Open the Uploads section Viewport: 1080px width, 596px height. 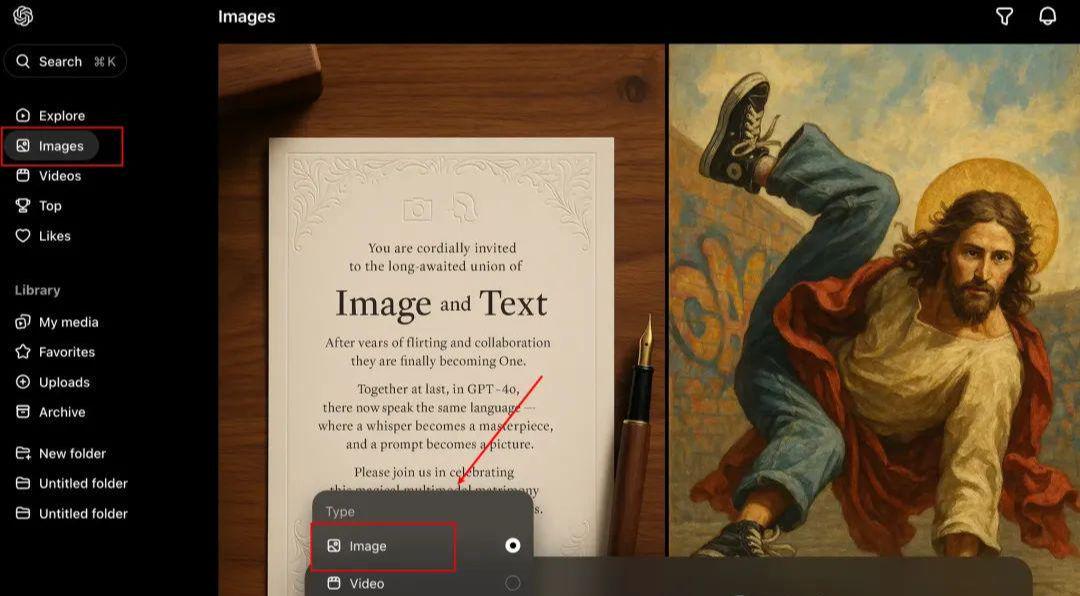[x=64, y=382]
